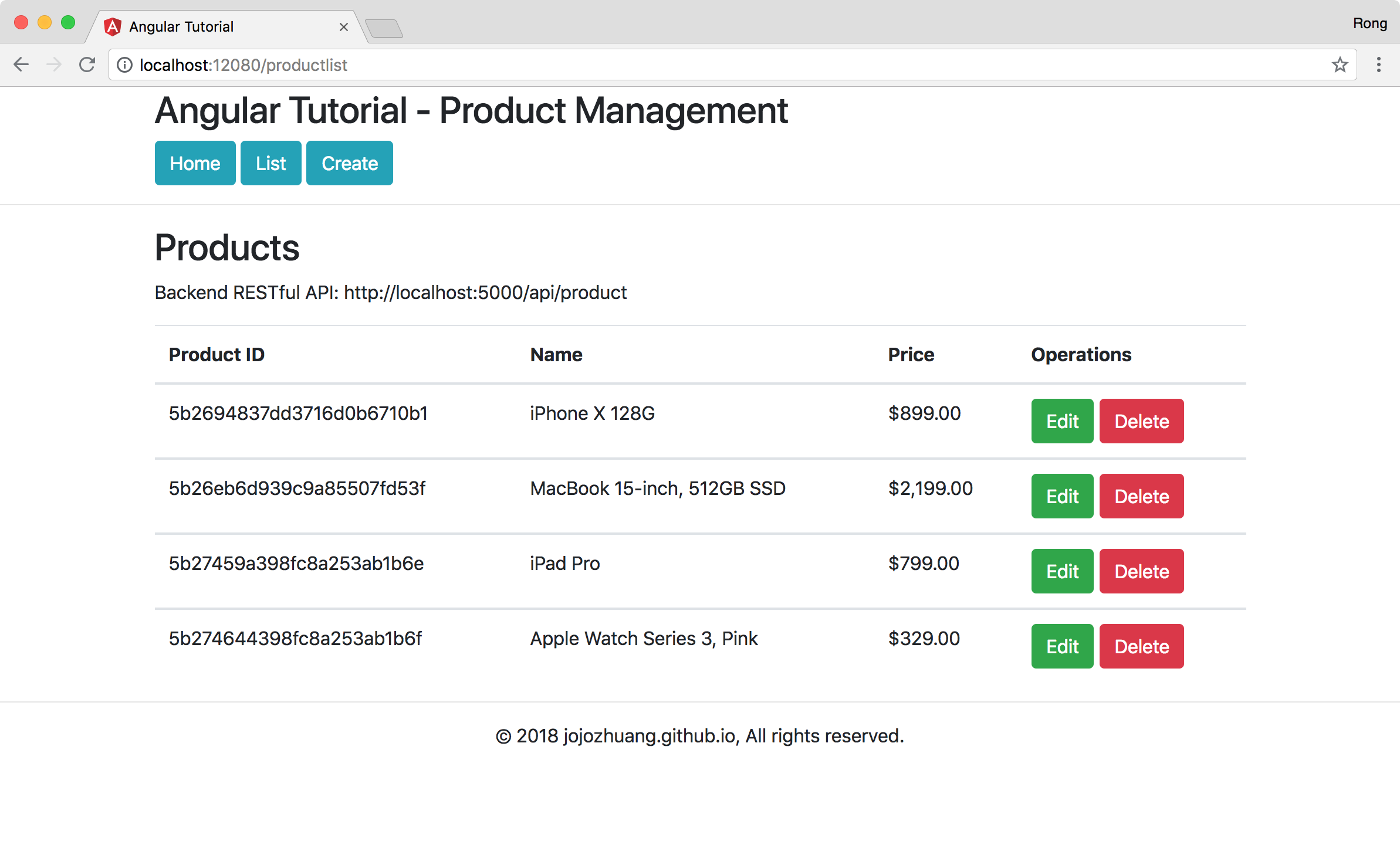The image size is (1400, 855).
Task: Click the jojozhuang.github.io copyright footer
Action: click(700, 736)
